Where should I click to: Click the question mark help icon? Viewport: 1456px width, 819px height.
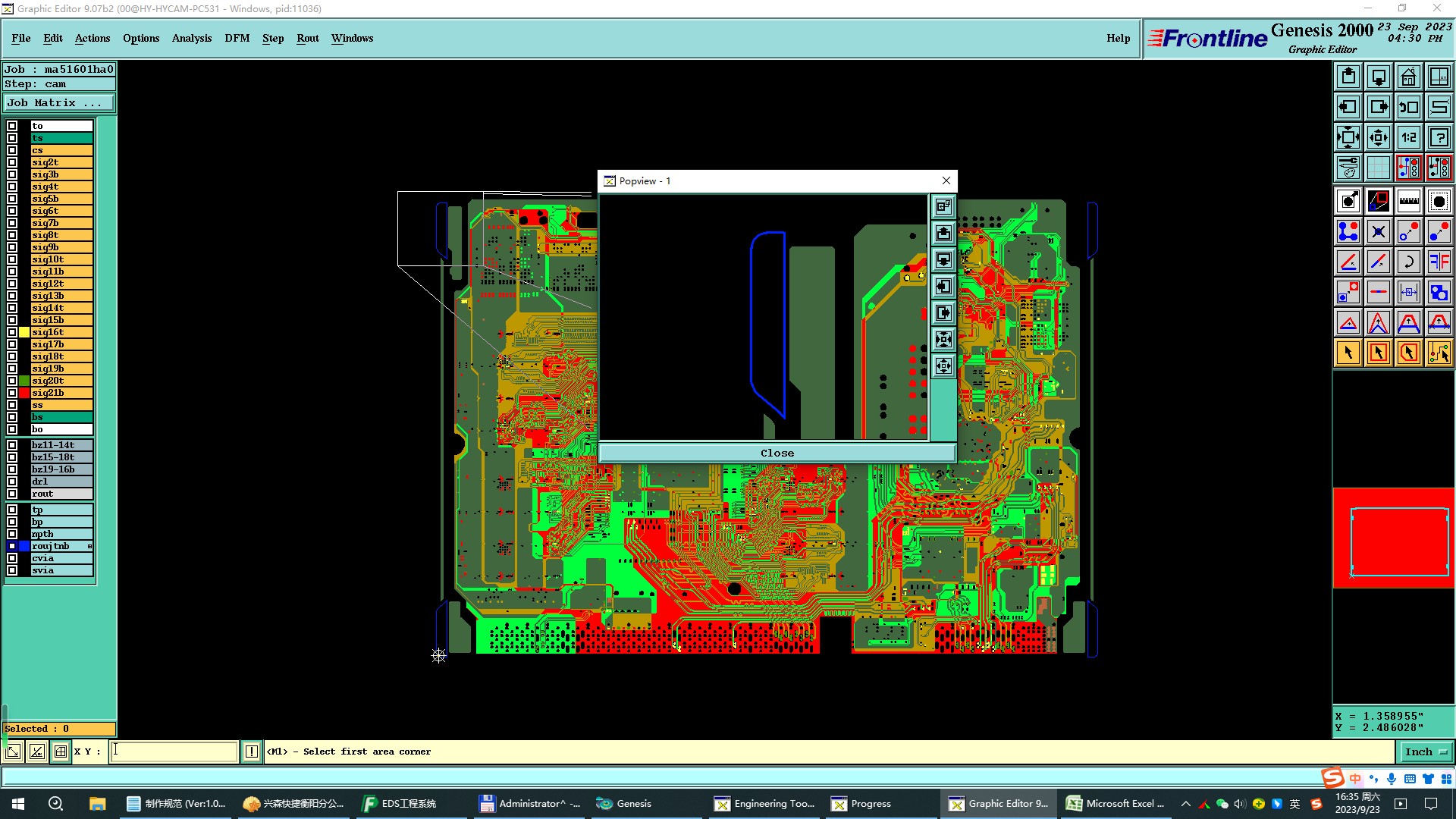tap(1439, 137)
